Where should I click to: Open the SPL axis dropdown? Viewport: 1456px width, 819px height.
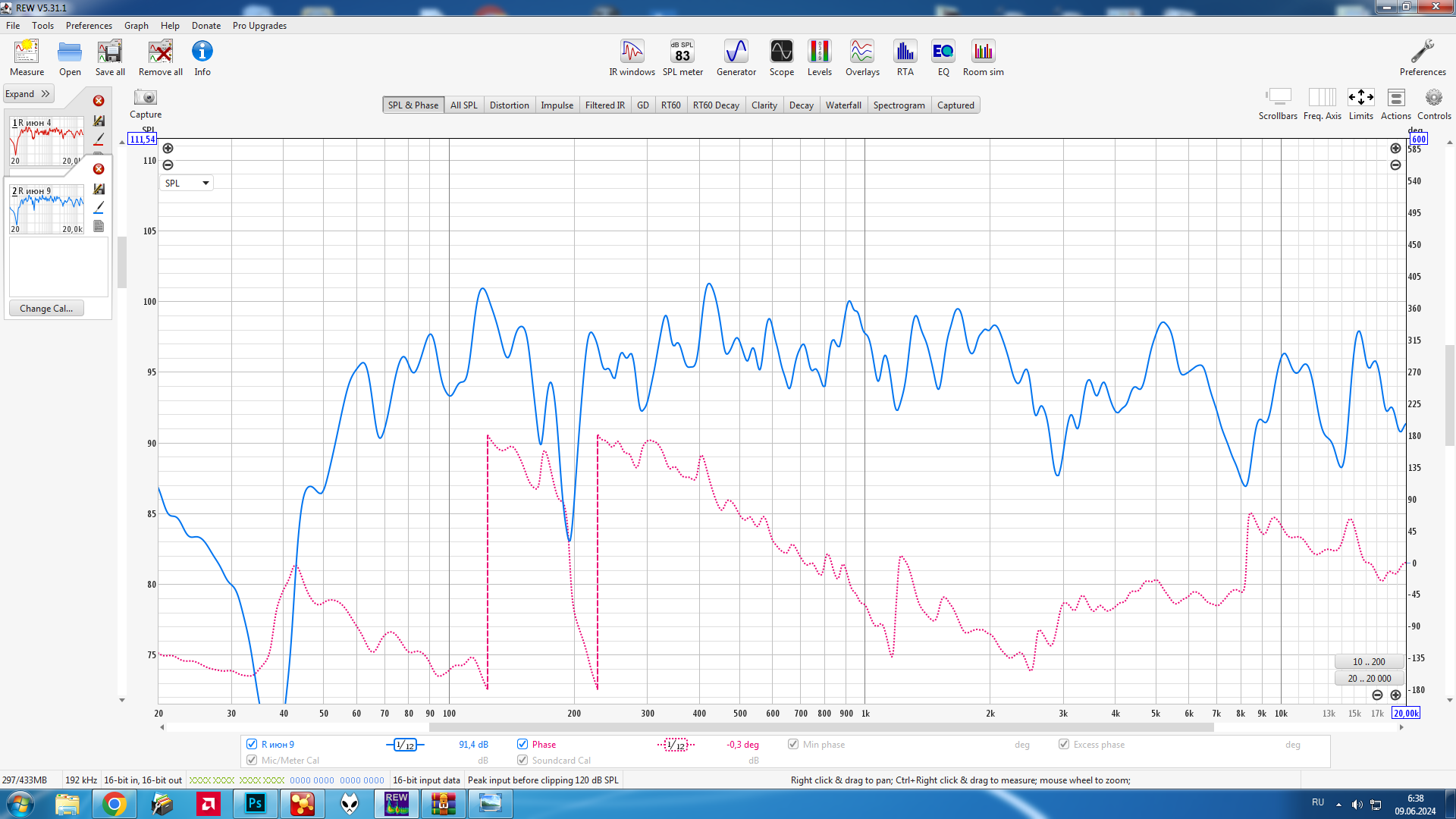[x=187, y=183]
